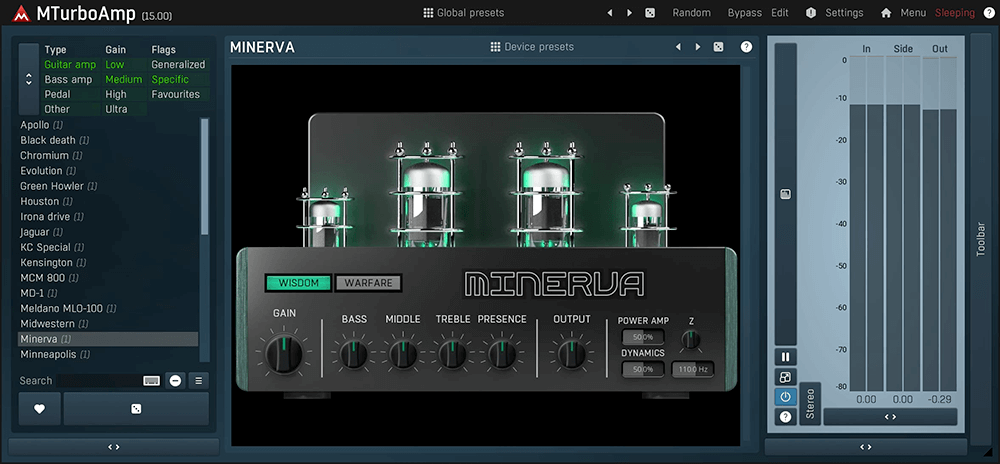
Task: Click the Sleeping status label
Action: tap(955, 13)
